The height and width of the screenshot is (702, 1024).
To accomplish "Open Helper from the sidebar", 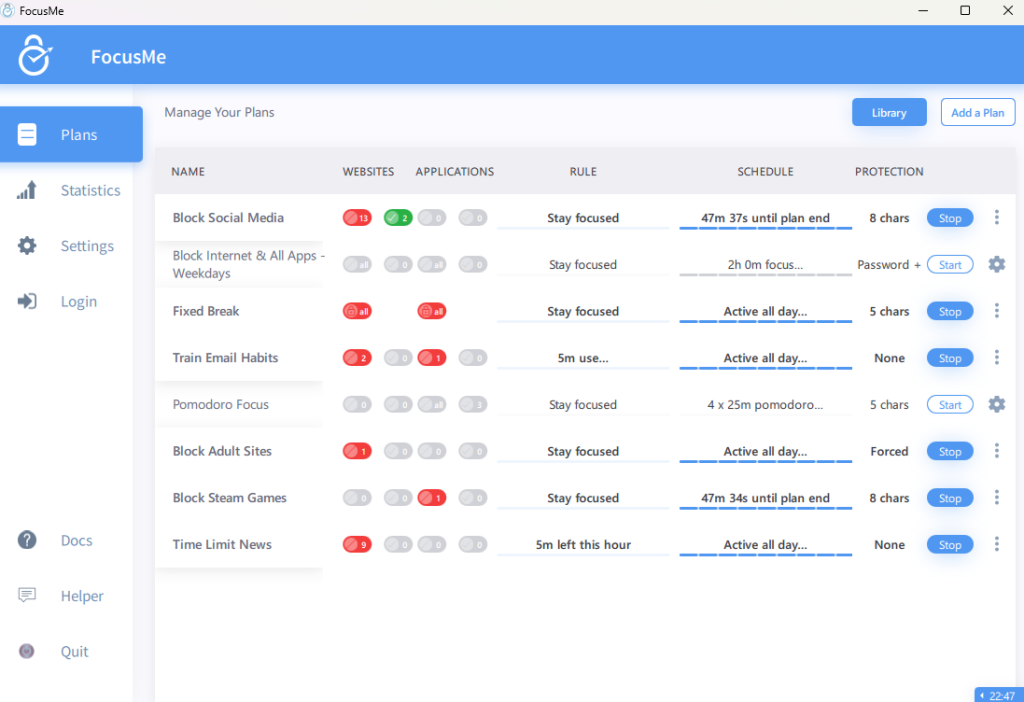I will coord(60,596).
